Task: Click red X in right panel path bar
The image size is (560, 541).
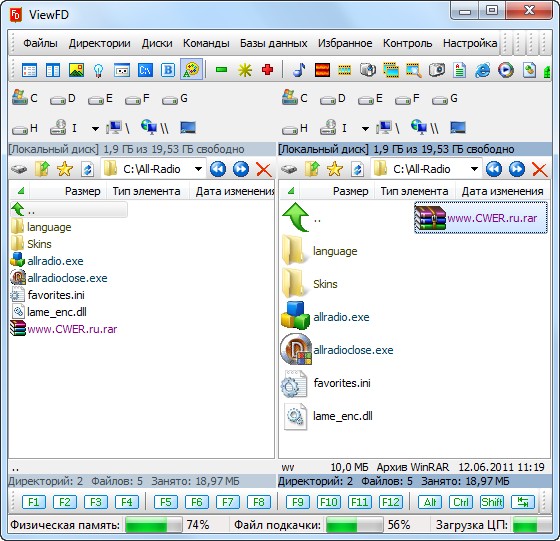Action: [x=539, y=169]
